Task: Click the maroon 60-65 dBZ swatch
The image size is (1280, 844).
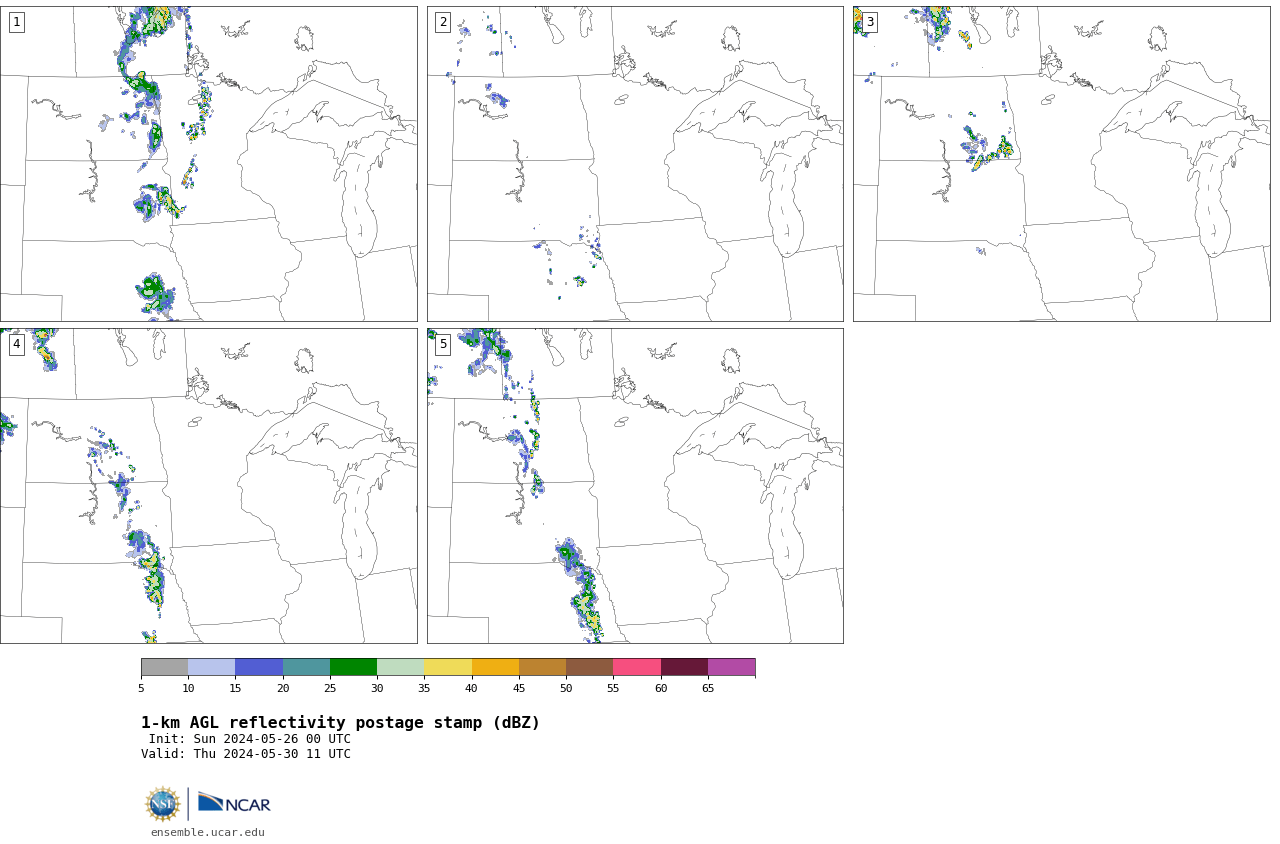Action: click(x=684, y=667)
